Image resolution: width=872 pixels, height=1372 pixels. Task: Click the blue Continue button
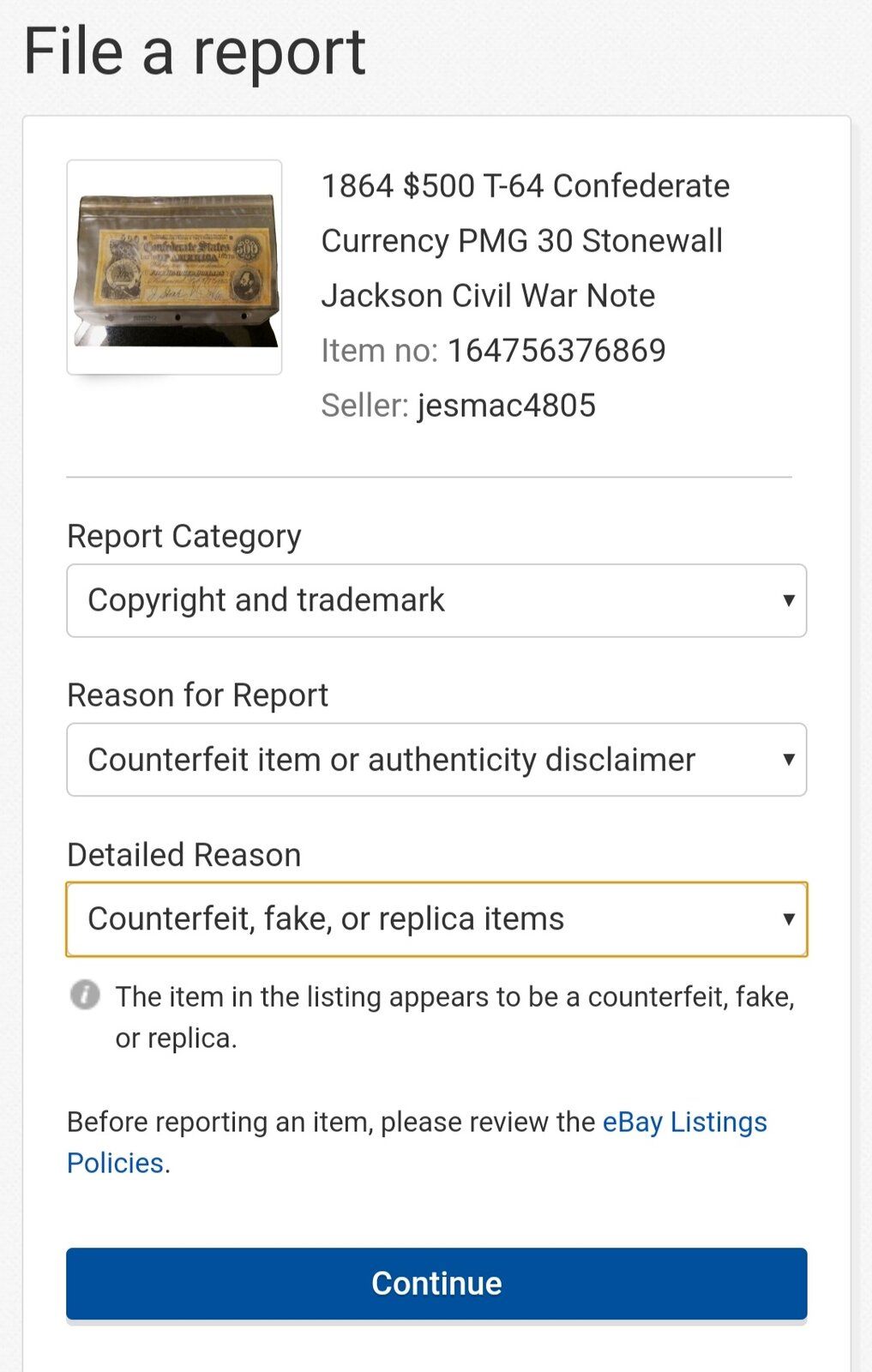(436, 1284)
